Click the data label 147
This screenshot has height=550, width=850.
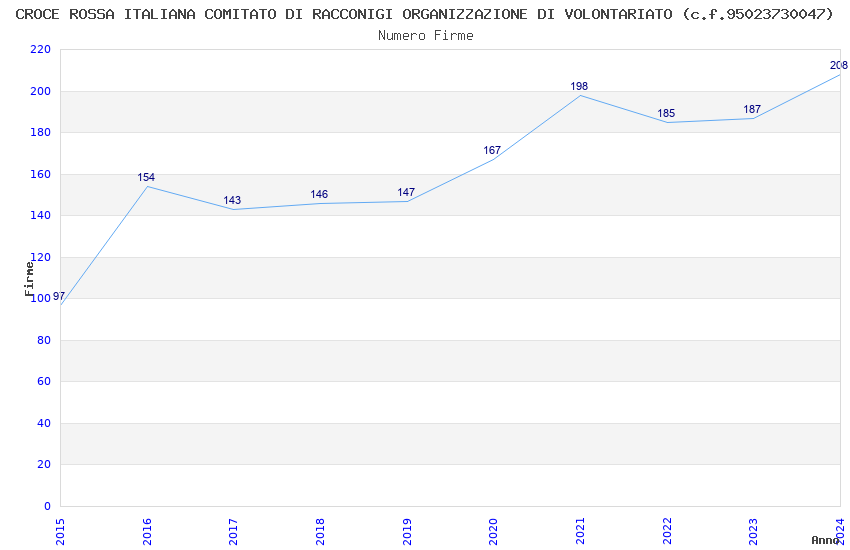pos(406,192)
